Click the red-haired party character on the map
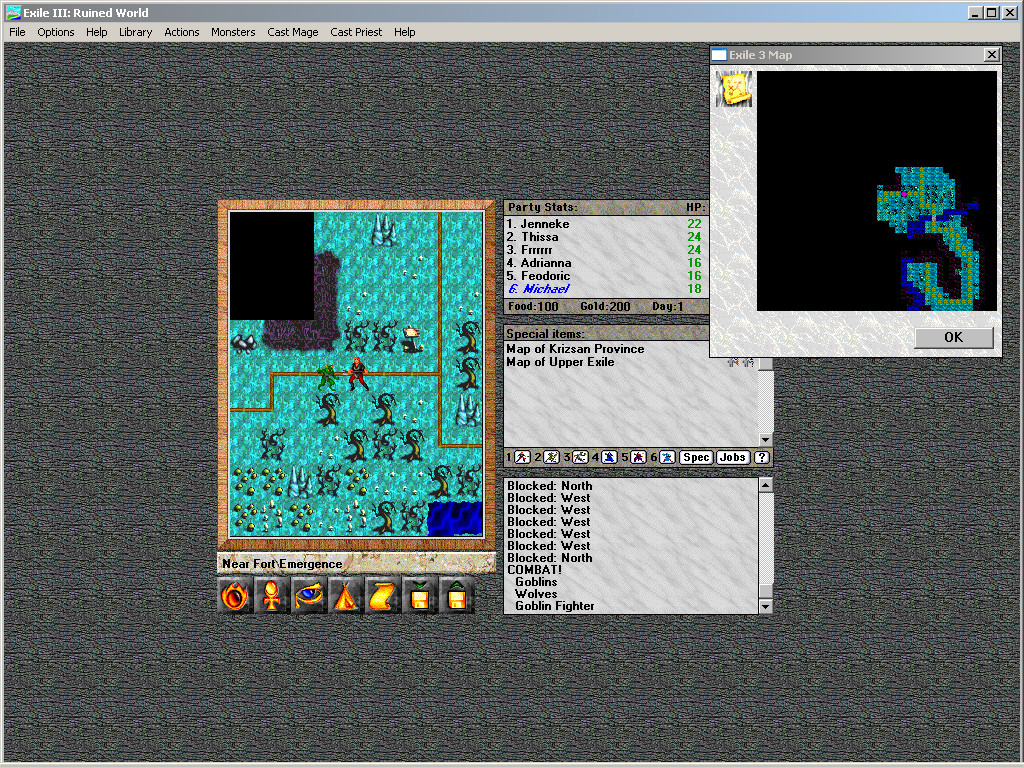This screenshot has width=1024, height=768. tap(357, 374)
